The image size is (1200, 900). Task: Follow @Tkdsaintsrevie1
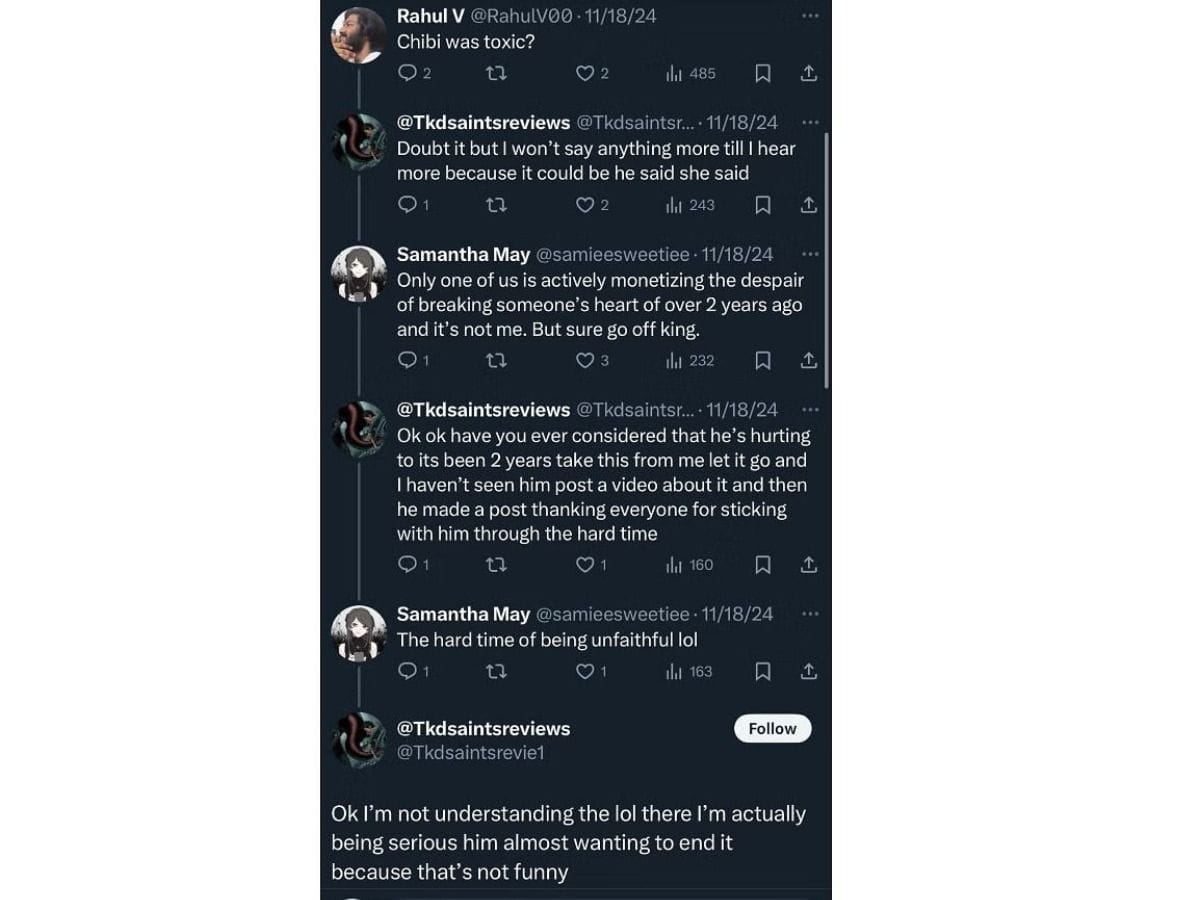772,728
